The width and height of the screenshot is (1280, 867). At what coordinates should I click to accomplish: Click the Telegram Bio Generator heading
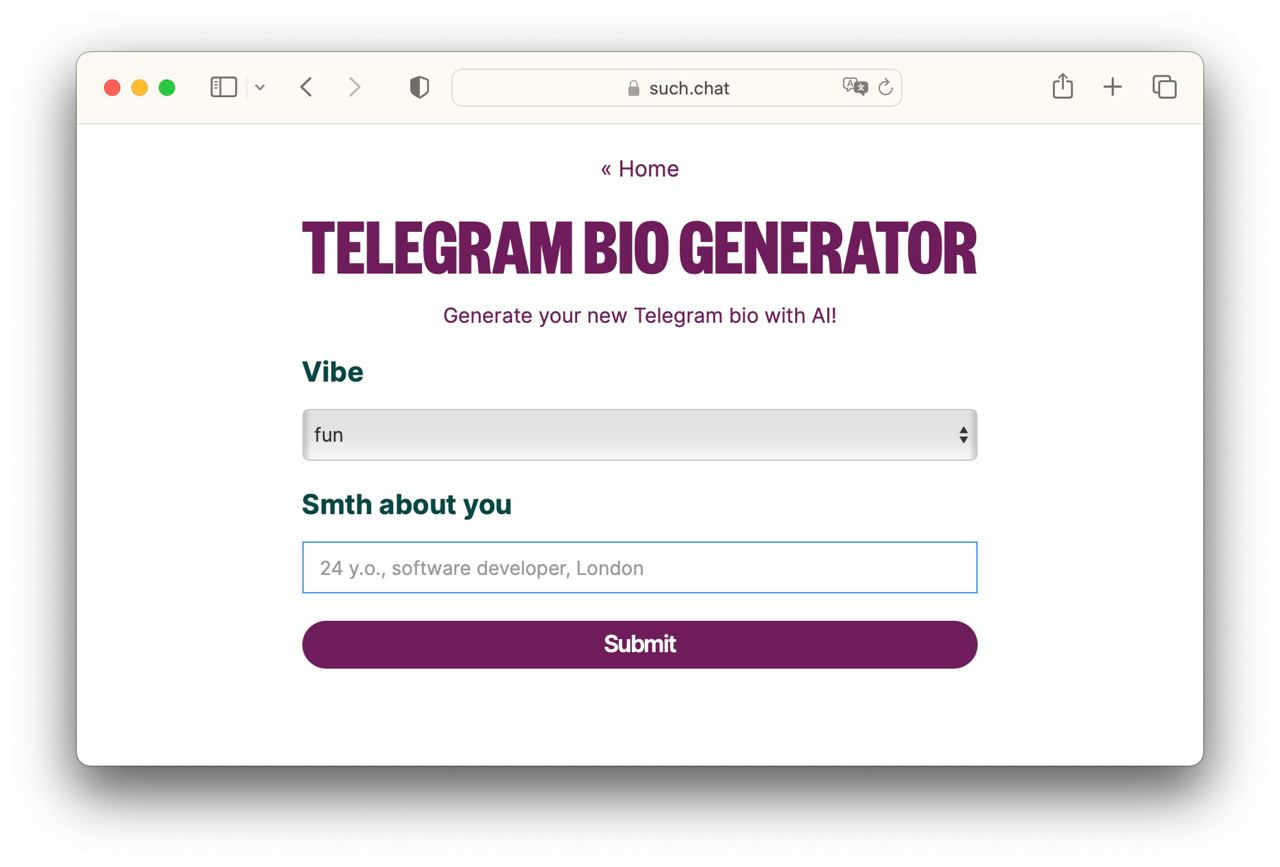pyautogui.click(x=640, y=248)
